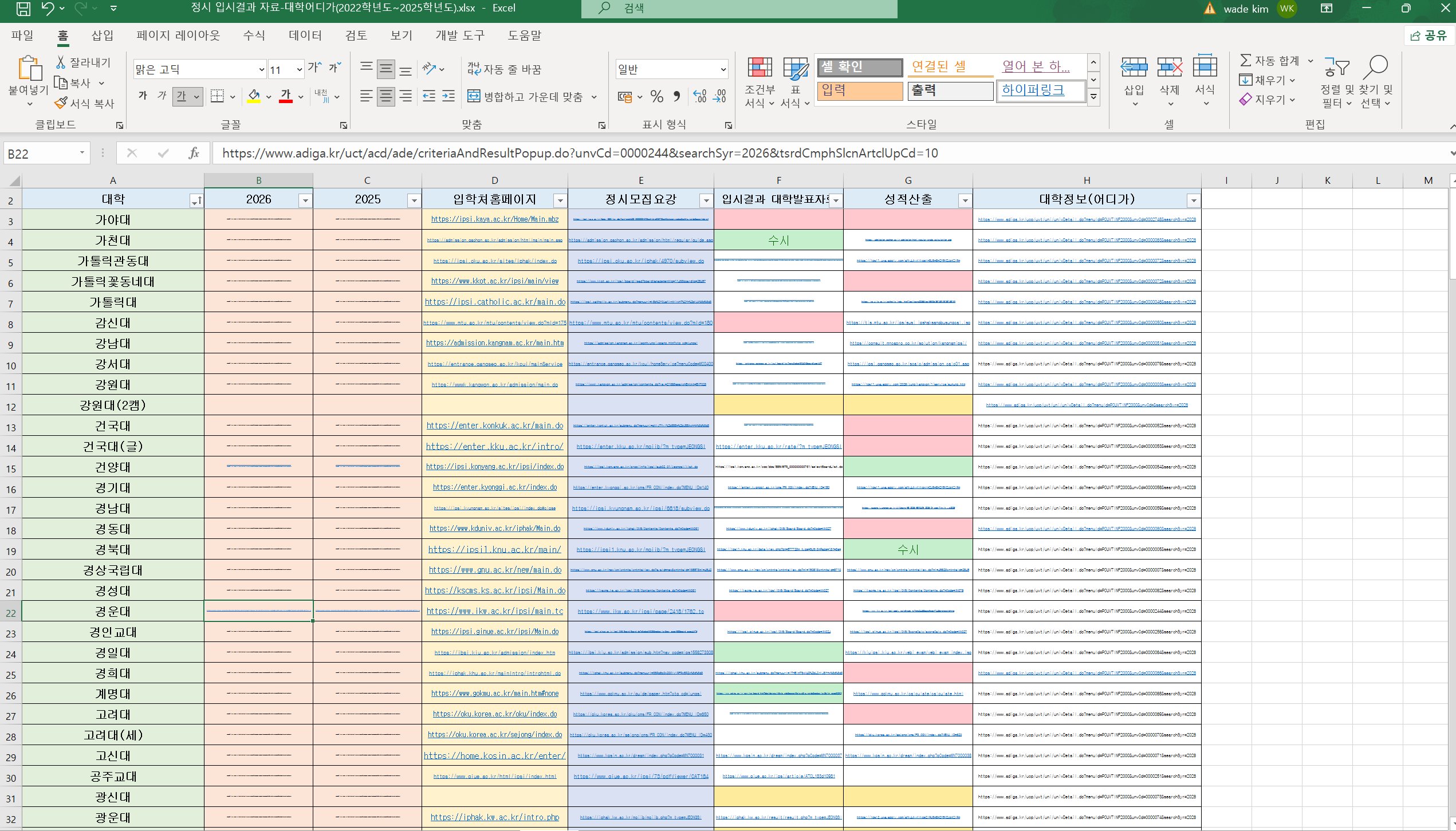
Task: Click the increase decimal places icon
Action: [699, 96]
